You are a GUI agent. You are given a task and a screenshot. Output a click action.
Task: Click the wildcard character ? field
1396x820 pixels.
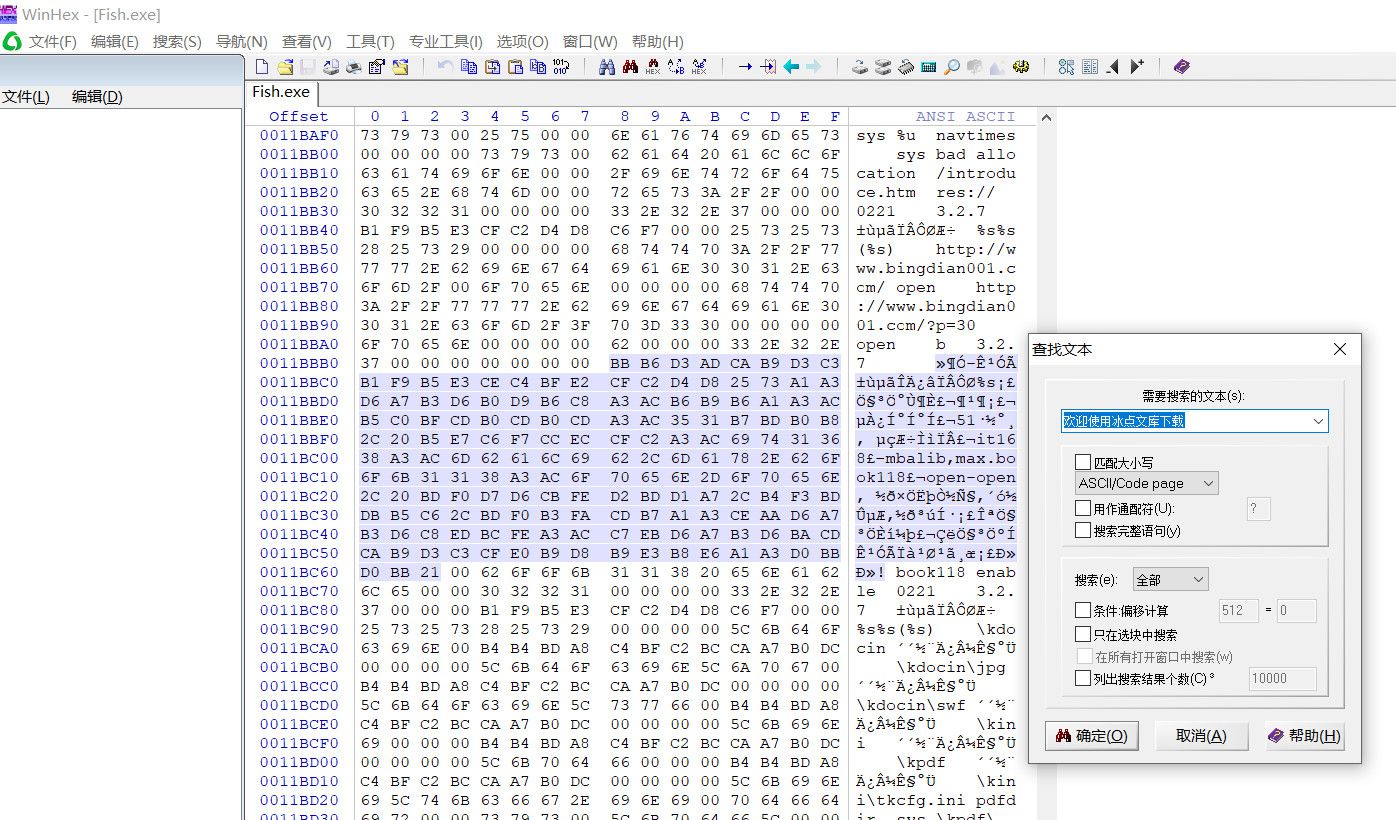1258,509
